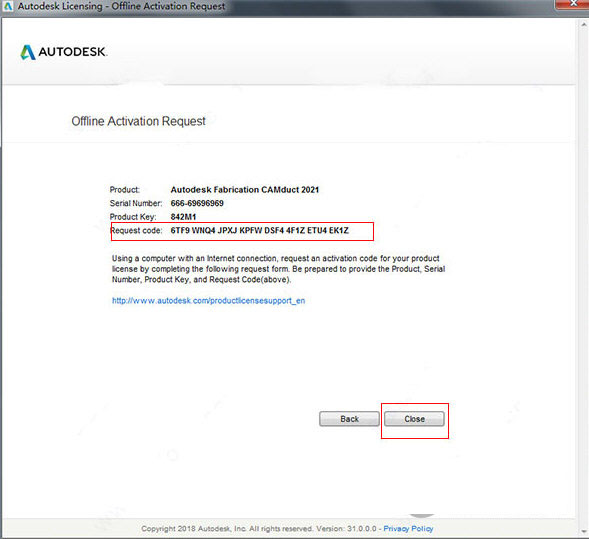Click the paragraph starting 'Using a computer with'
The image size is (589, 539).
[x=278, y=269]
